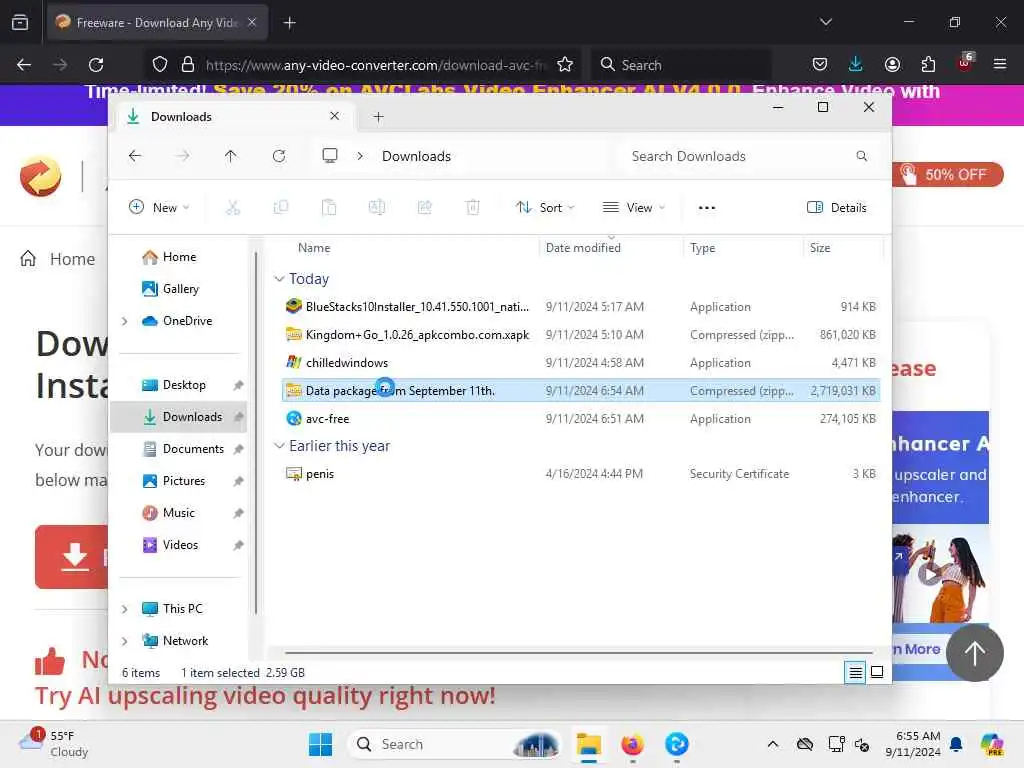The width and height of the screenshot is (1024, 768).
Task: Click the Copy icon in Explorer toolbar
Action: 281,208
